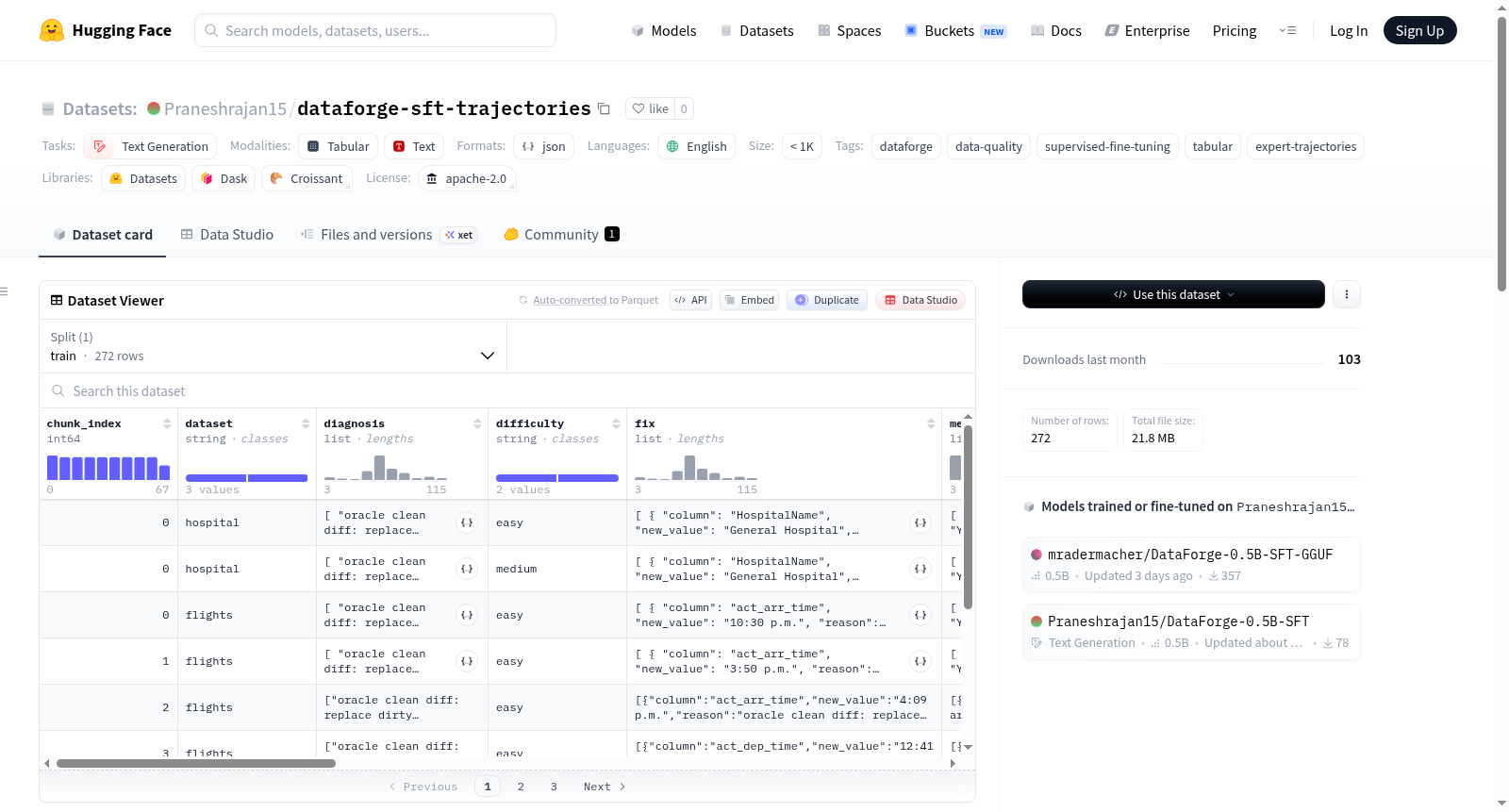Viewport: 1509px width, 812px height.
Task: Click the dataforge tag
Action: [x=906, y=146]
